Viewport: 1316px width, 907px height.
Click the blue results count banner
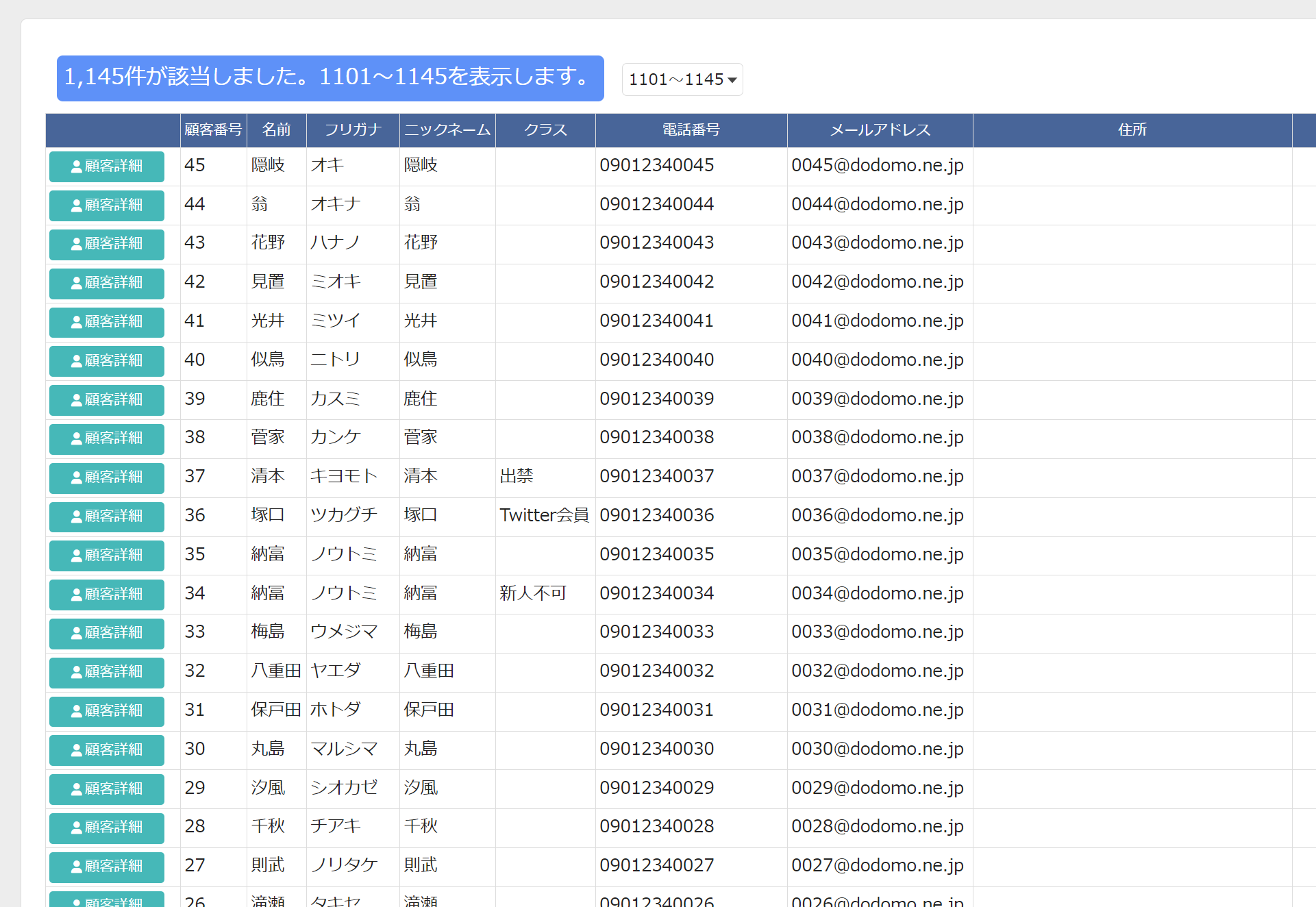(x=330, y=78)
